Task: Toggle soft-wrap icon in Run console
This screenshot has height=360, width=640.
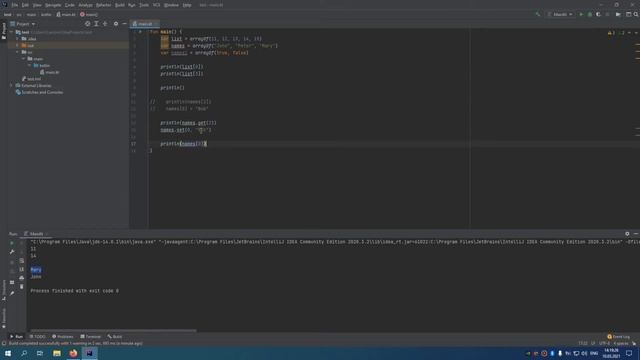Action: tap(22, 260)
